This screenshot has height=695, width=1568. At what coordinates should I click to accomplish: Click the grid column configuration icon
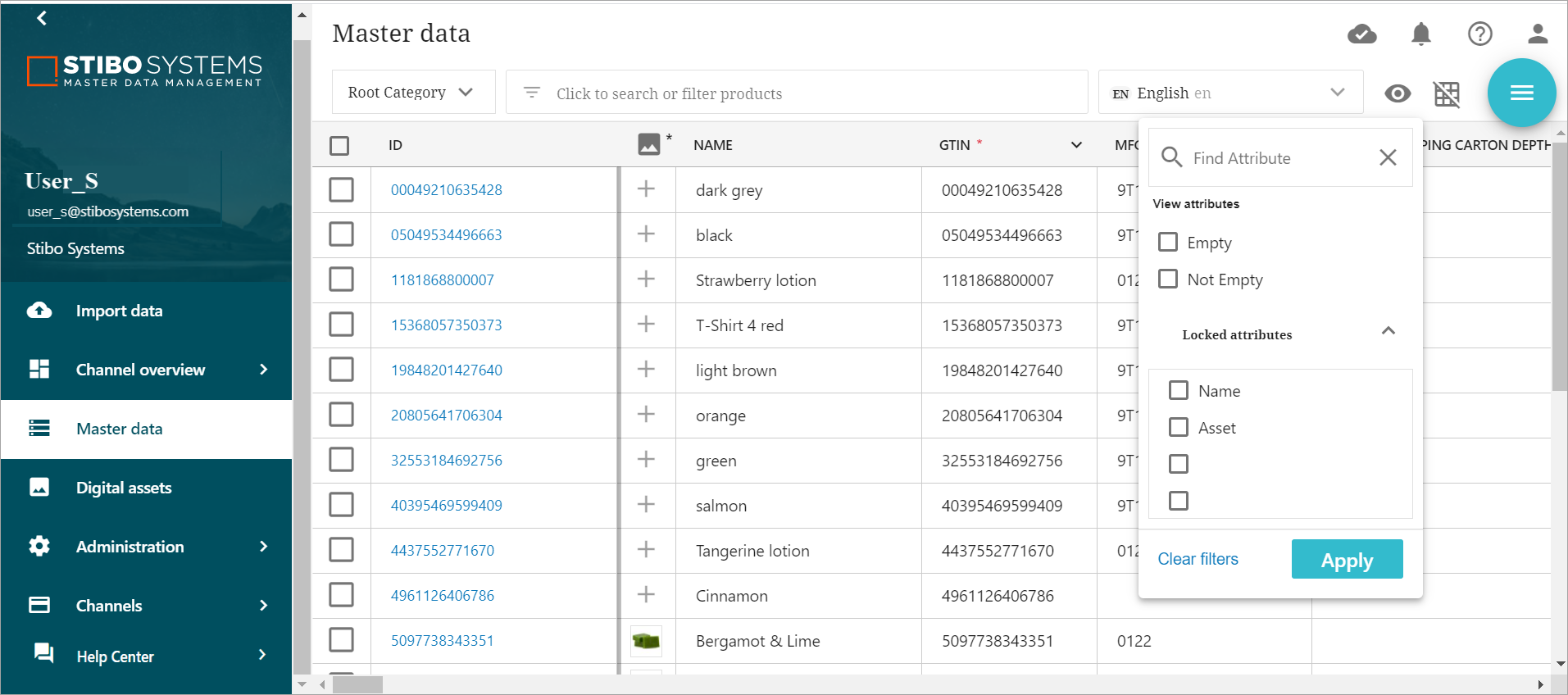point(1447,94)
